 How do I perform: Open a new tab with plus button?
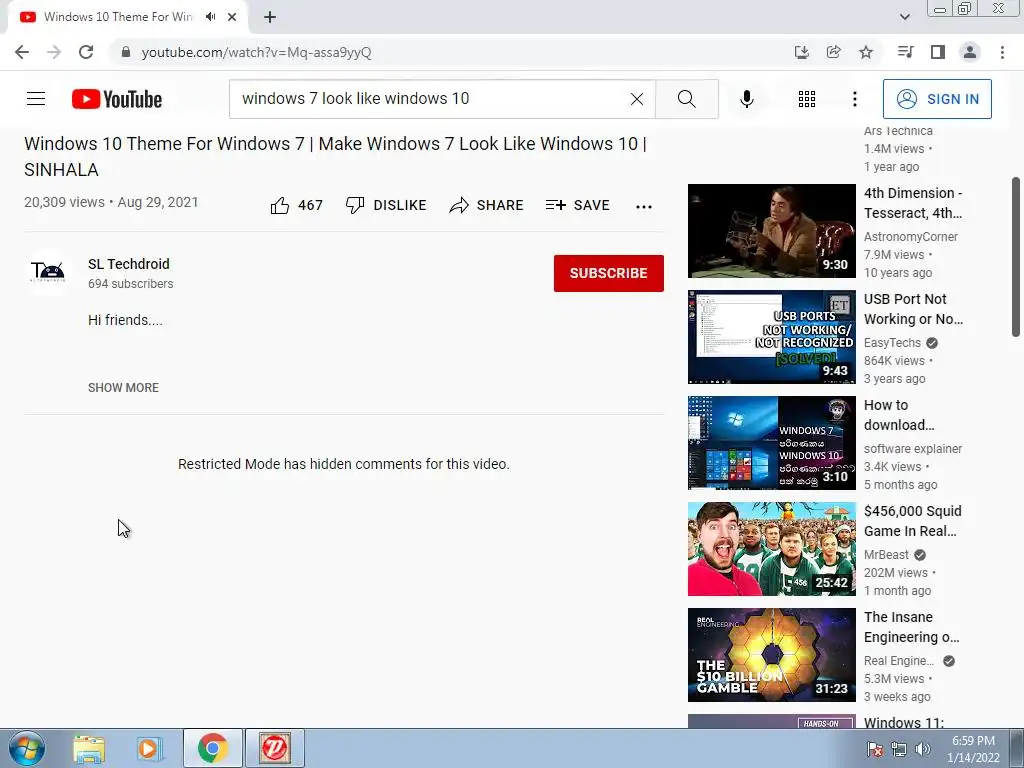tap(270, 17)
